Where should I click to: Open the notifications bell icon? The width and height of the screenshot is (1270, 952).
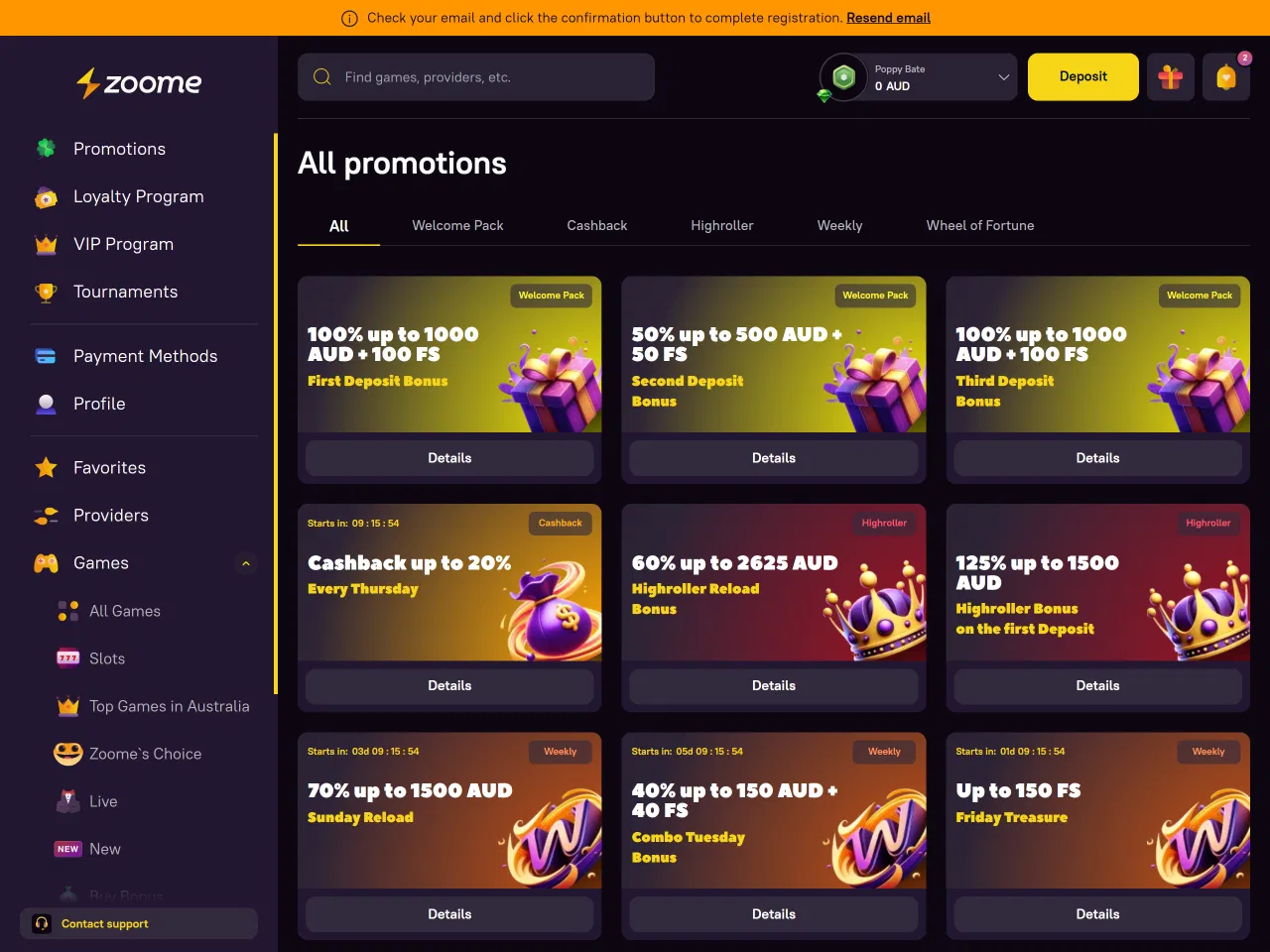pos(1226,76)
